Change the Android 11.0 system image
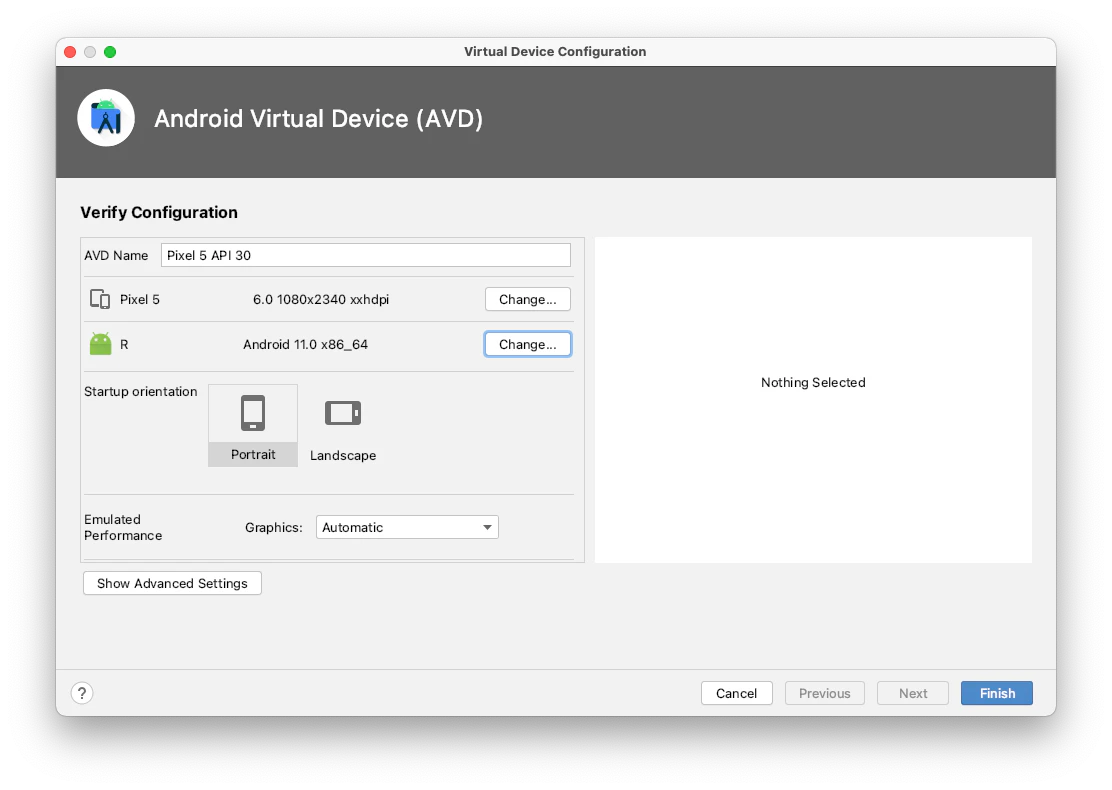1112x790 pixels. coord(528,344)
